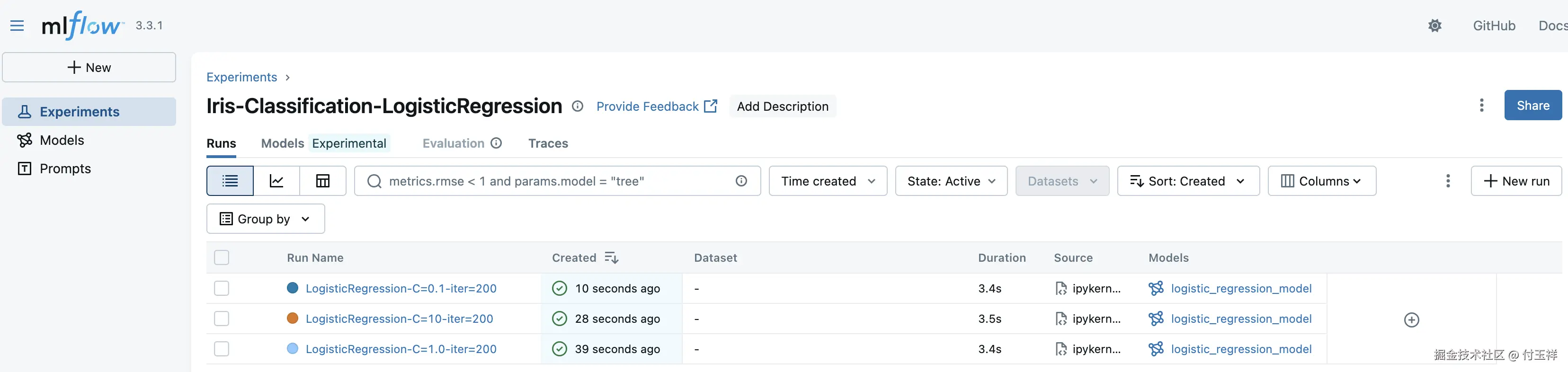Open the hamburger sidebar menu icon
The image size is (1568, 372).
(17, 26)
